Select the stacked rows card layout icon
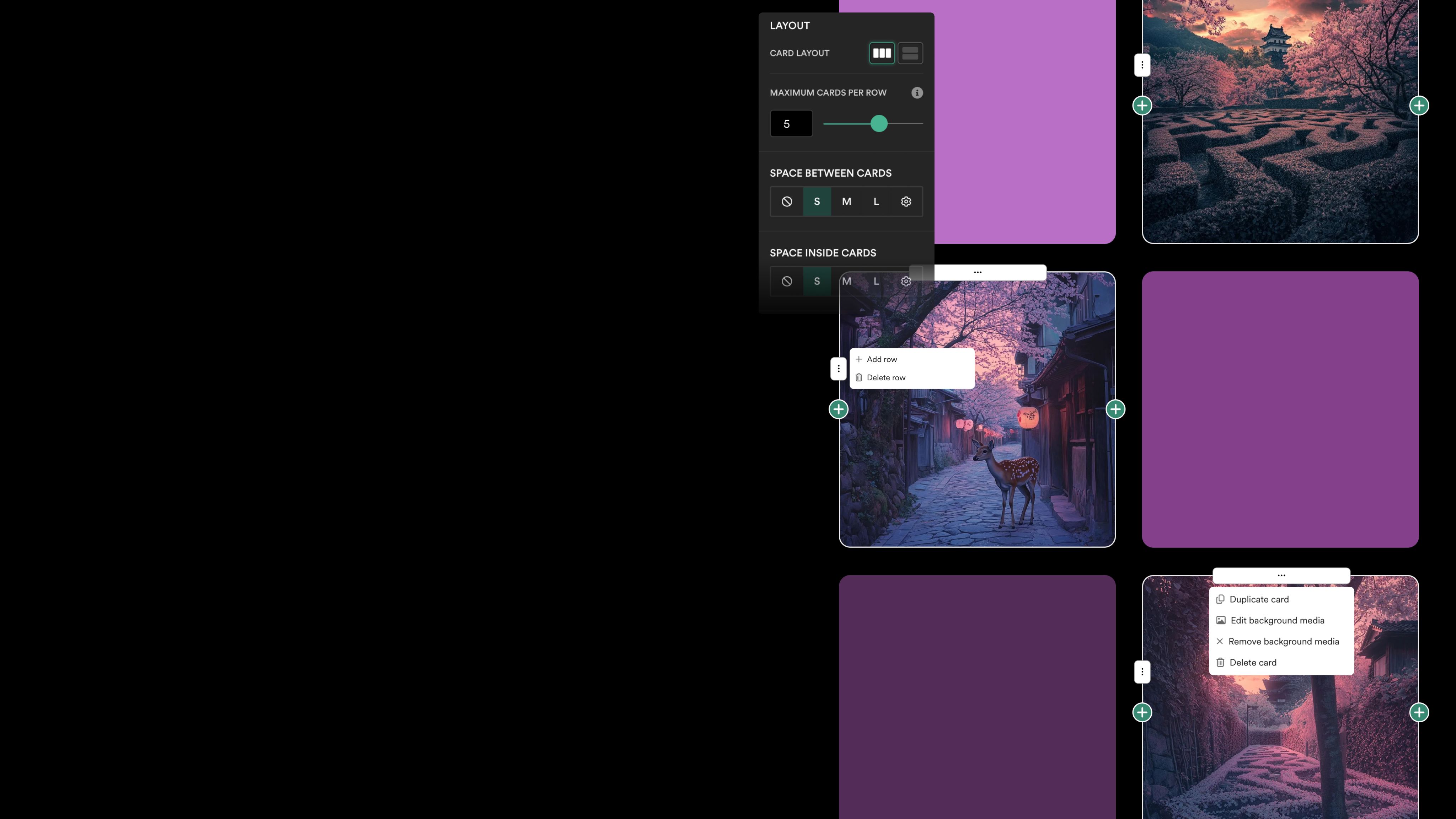Image resolution: width=1456 pixels, height=819 pixels. [x=910, y=53]
